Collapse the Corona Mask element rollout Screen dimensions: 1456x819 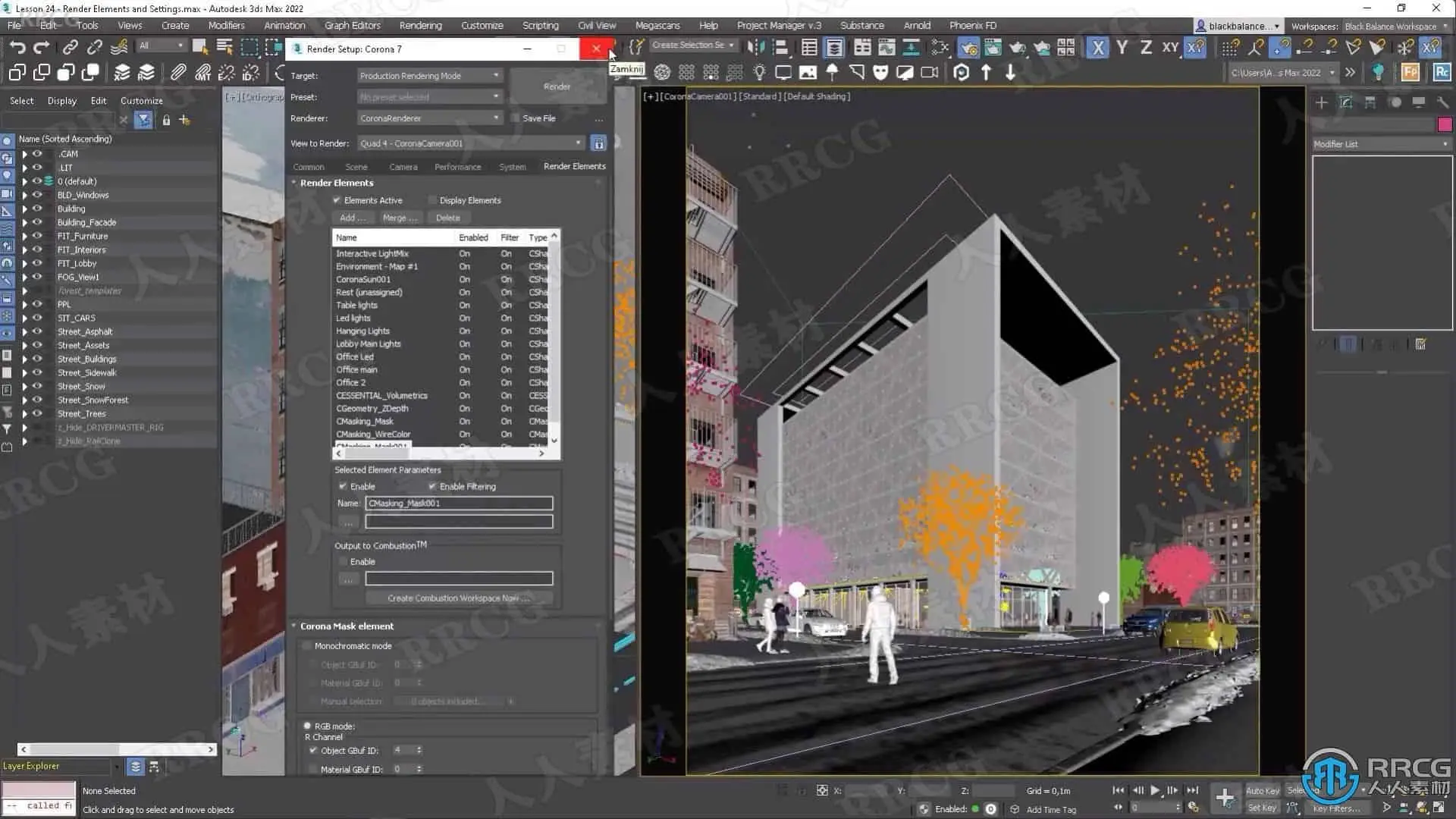[293, 626]
